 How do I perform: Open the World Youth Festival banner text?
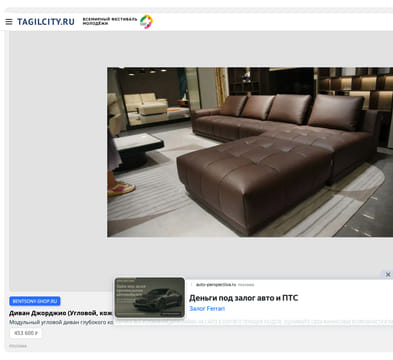[x=110, y=21]
